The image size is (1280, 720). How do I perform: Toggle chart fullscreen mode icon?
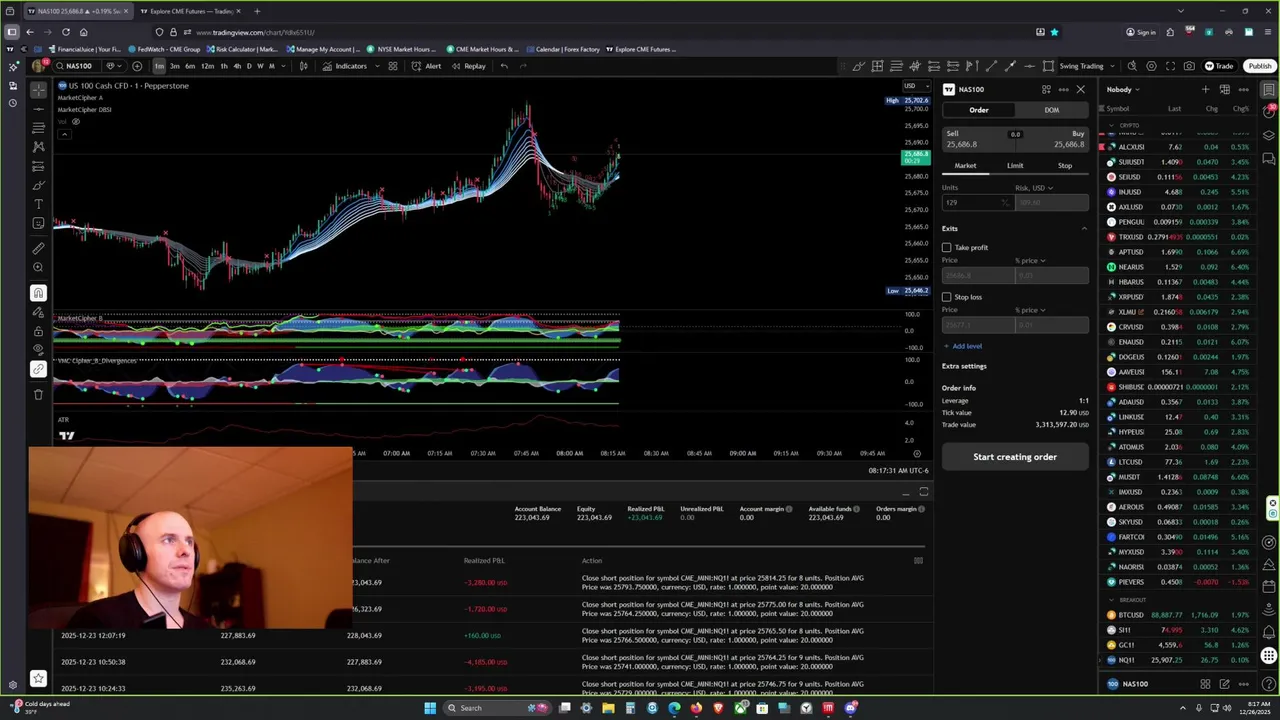tap(1170, 66)
